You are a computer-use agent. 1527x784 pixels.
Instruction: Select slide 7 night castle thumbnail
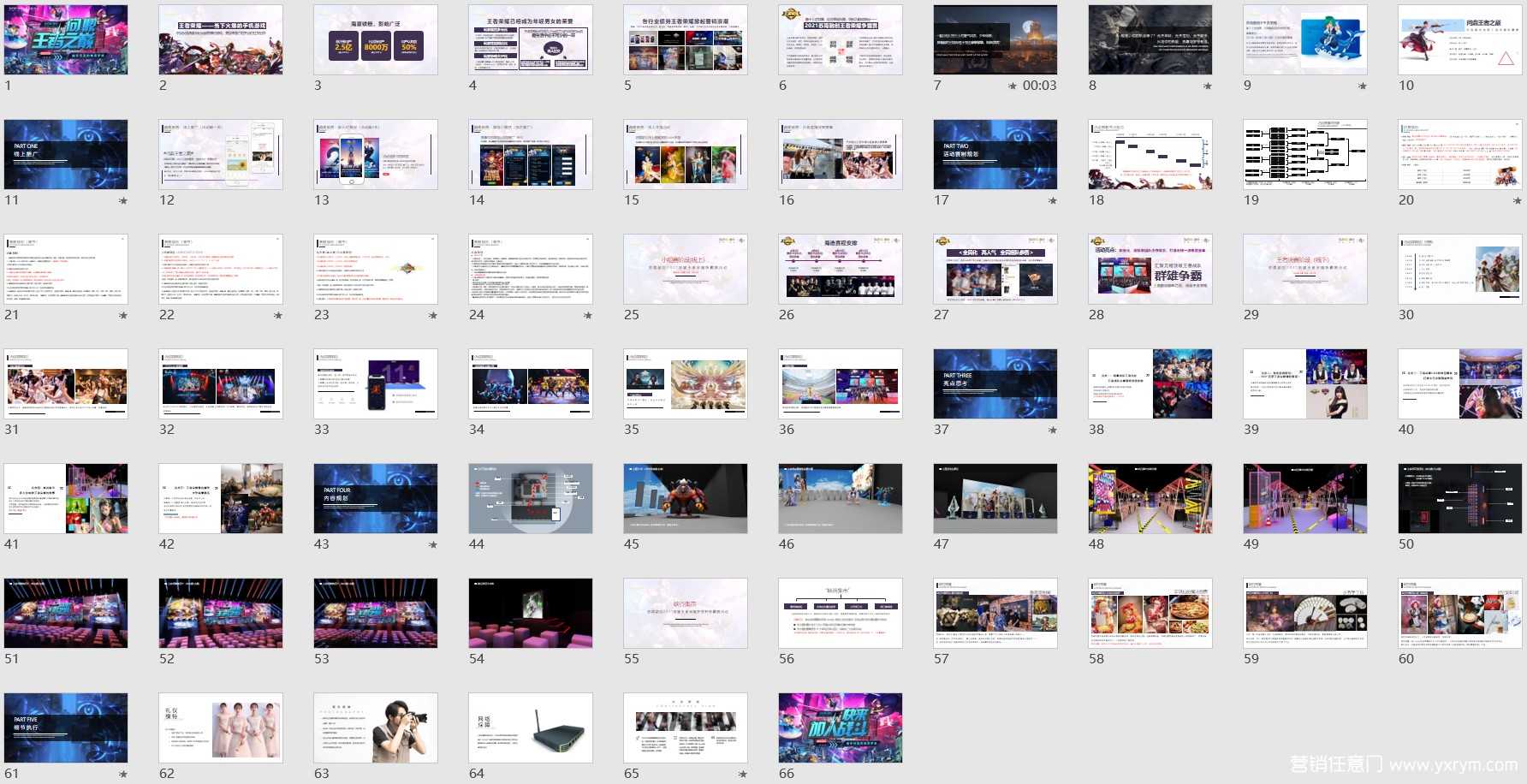tap(995, 40)
